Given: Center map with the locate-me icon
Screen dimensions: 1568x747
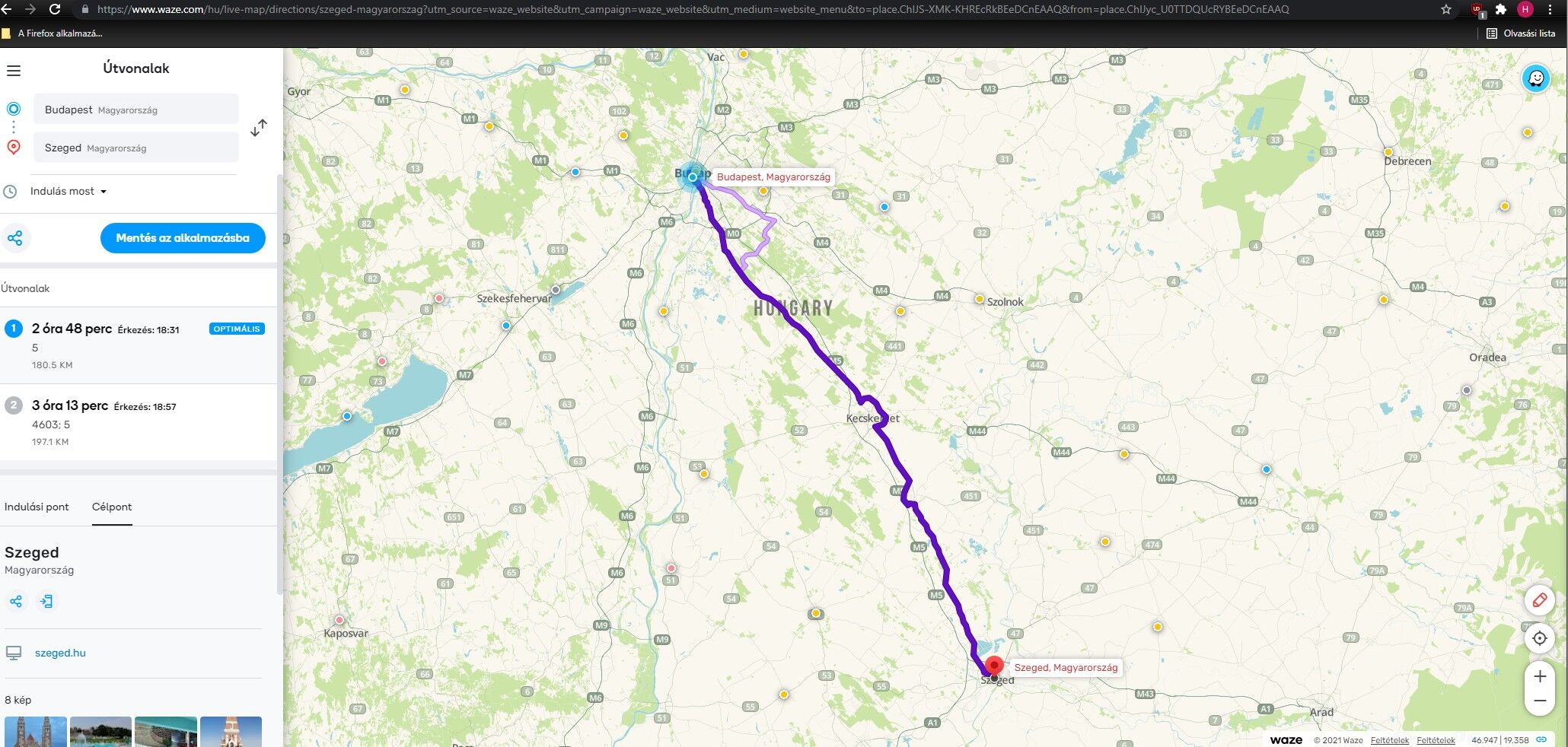Looking at the screenshot, I should click(1539, 638).
